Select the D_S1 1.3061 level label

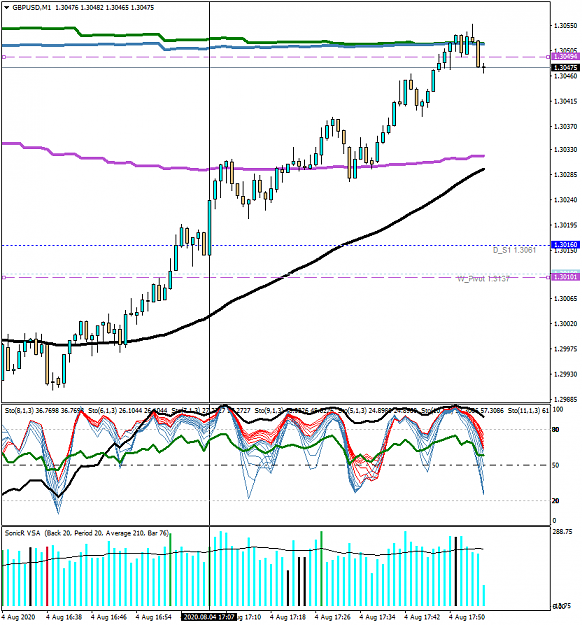[x=514, y=250]
